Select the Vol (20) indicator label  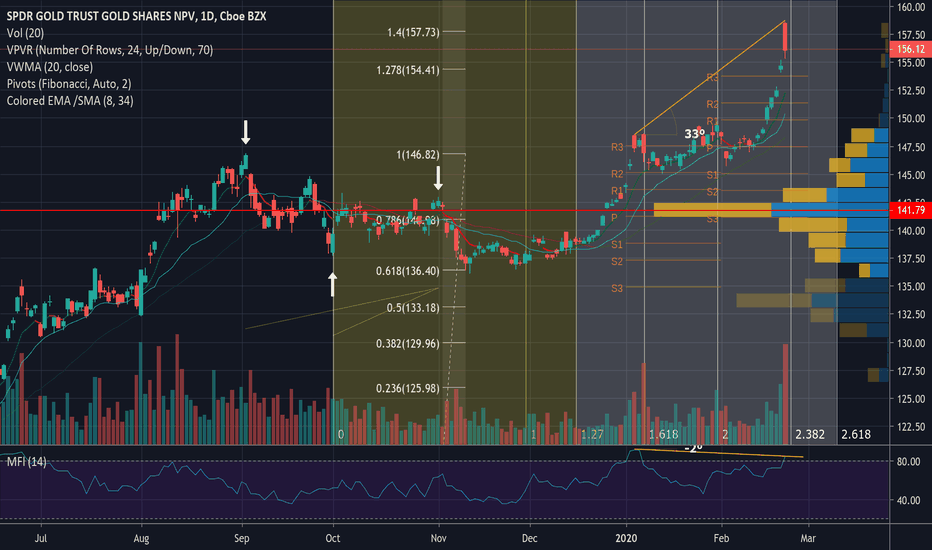click(x=25, y=33)
